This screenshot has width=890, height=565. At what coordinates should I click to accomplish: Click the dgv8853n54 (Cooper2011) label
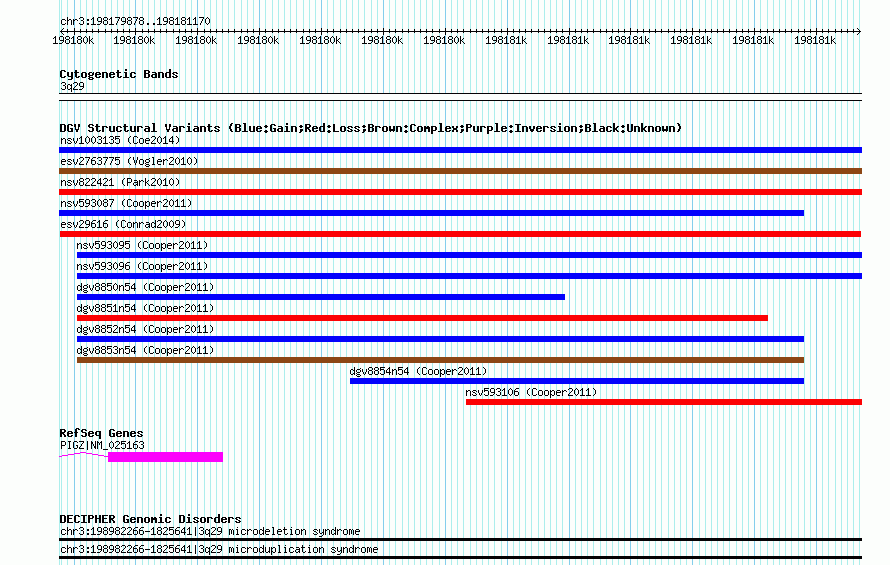(145, 350)
